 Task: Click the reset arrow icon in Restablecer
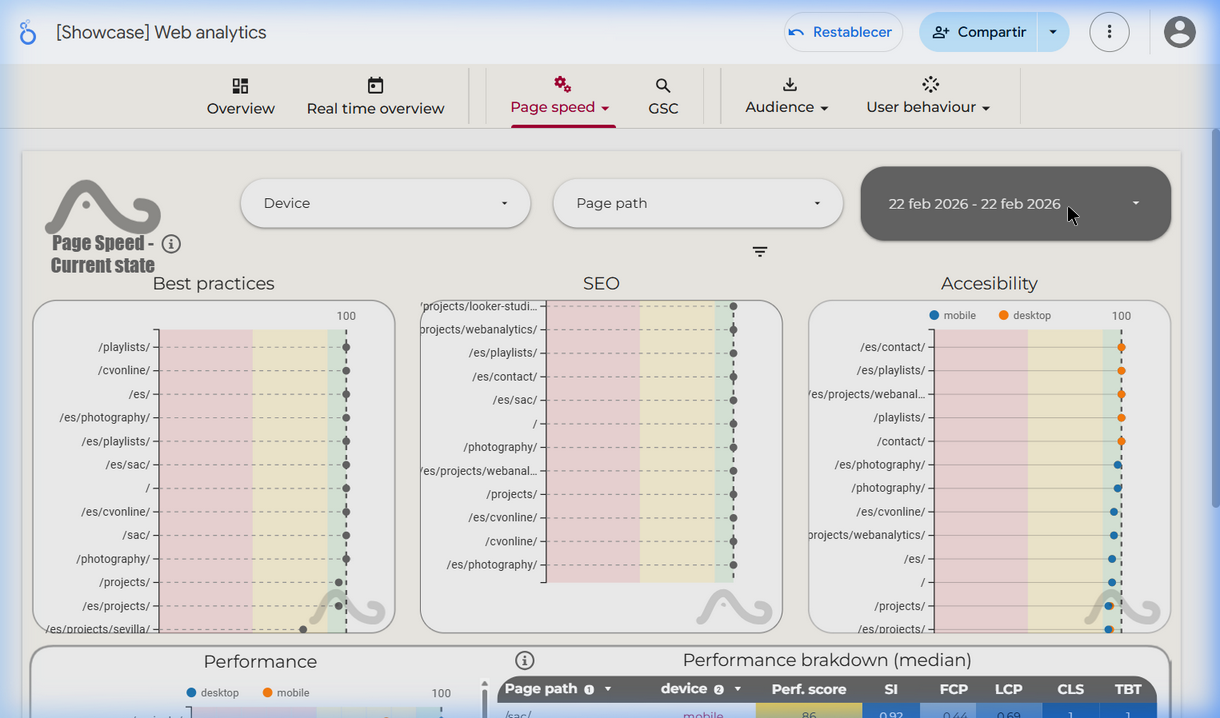pos(796,33)
